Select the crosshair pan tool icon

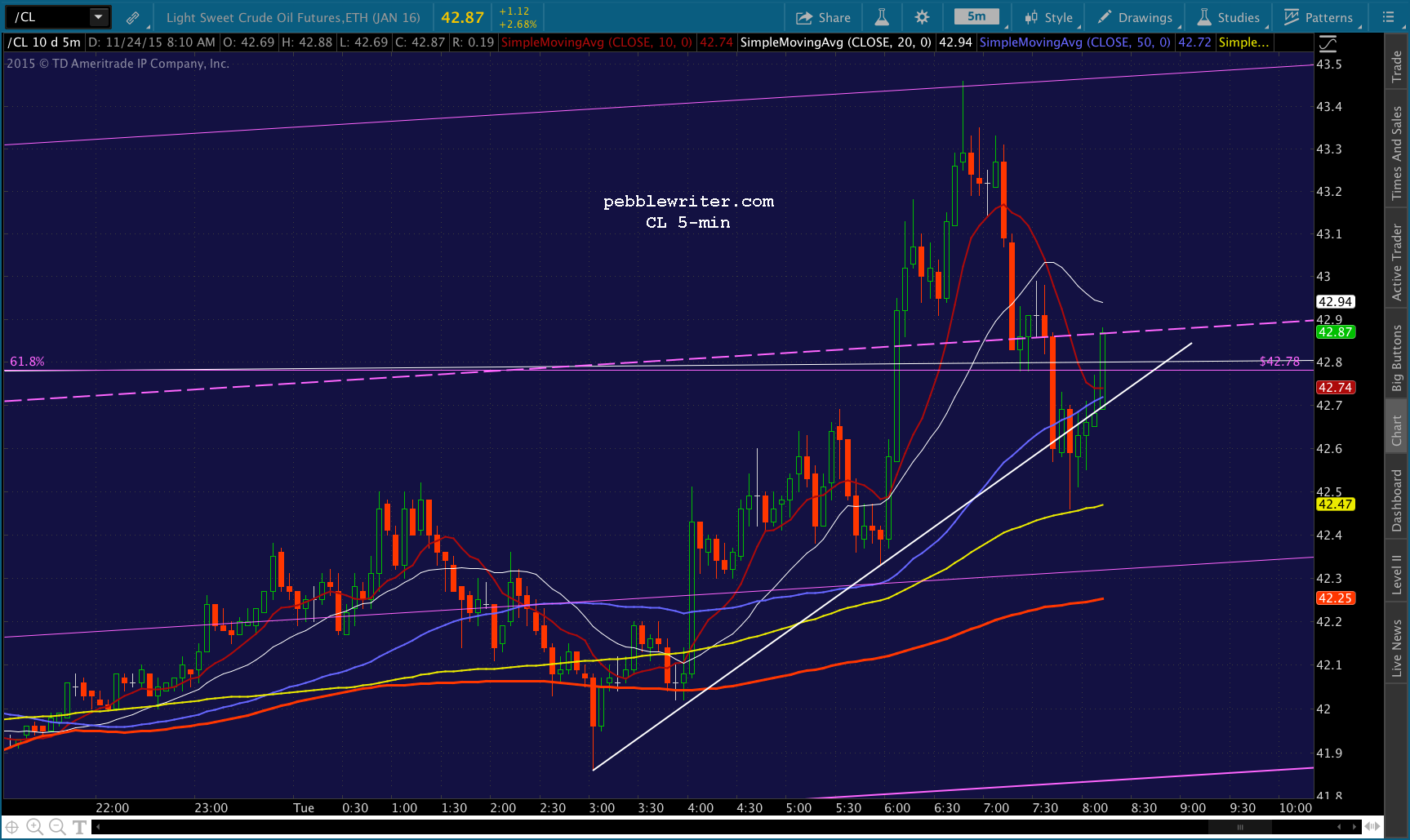coord(12,827)
